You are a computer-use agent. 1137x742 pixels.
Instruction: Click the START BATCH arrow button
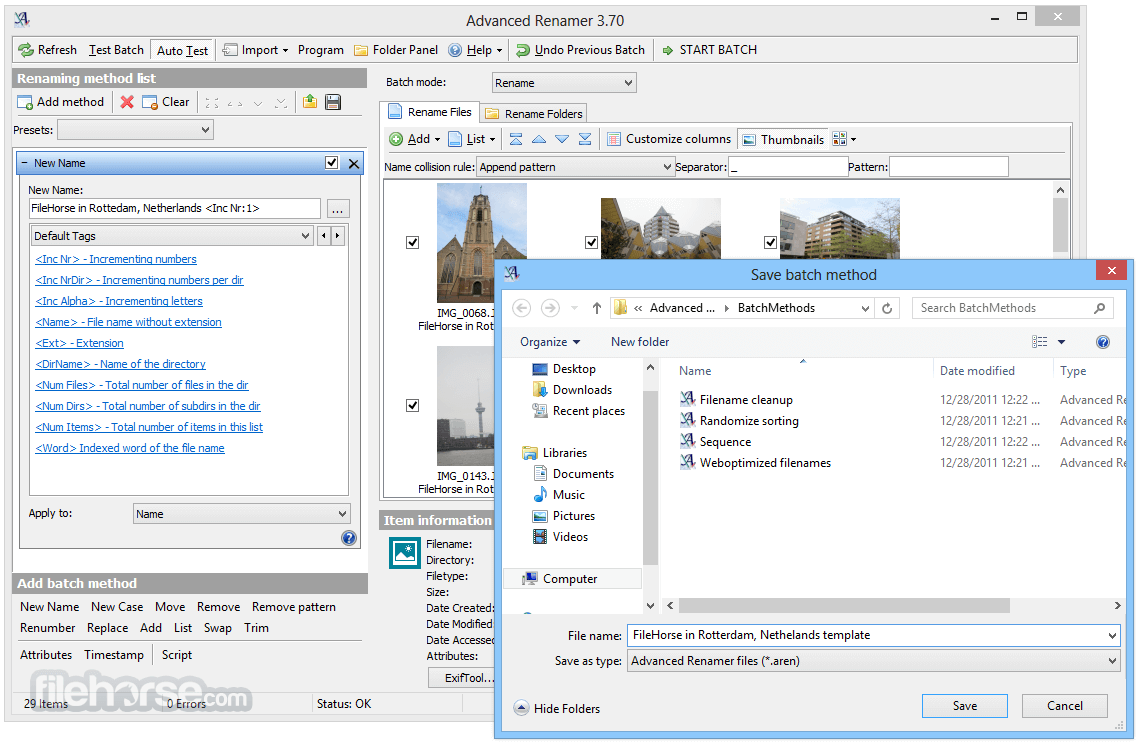pos(710,50)
